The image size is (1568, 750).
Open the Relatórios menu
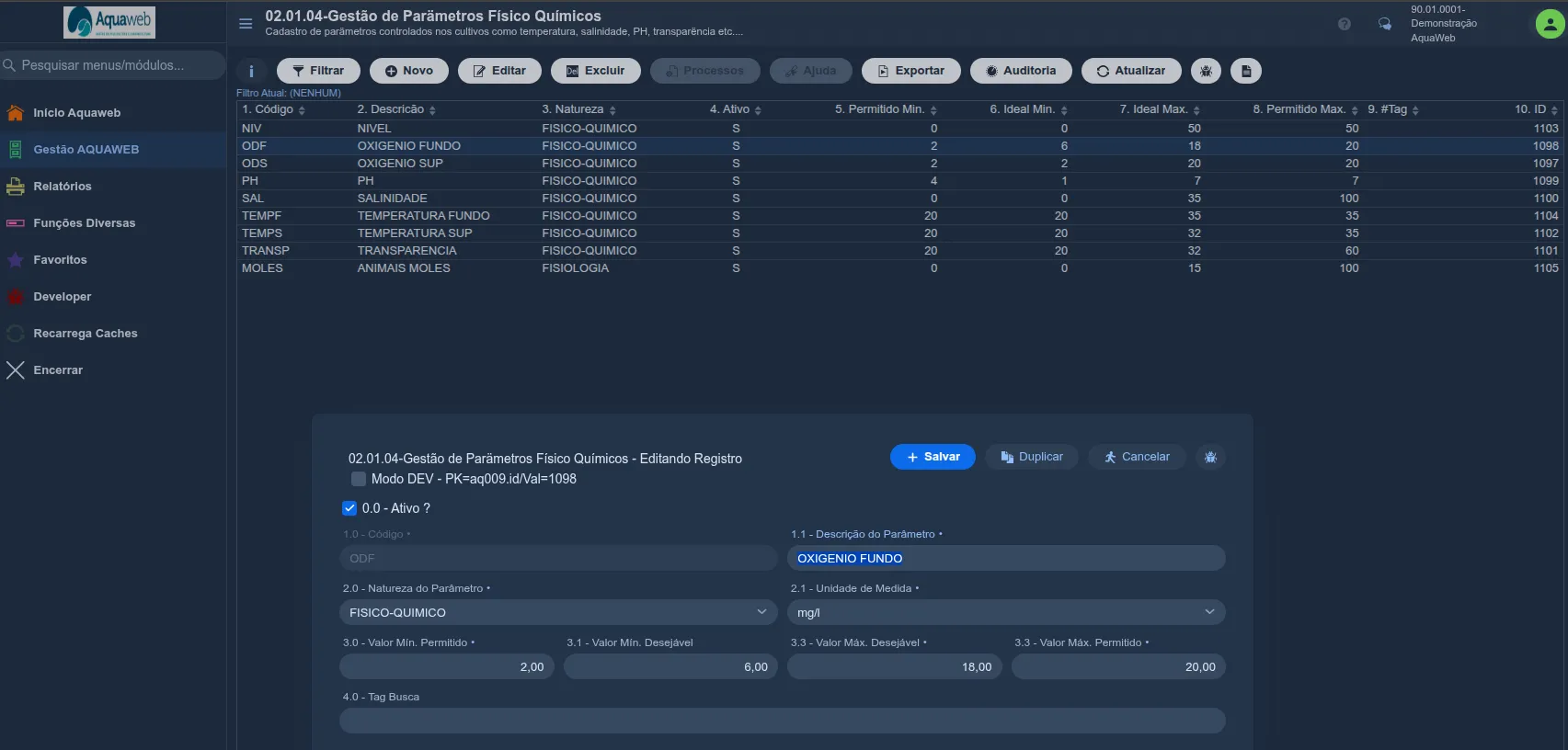point(63,187)
